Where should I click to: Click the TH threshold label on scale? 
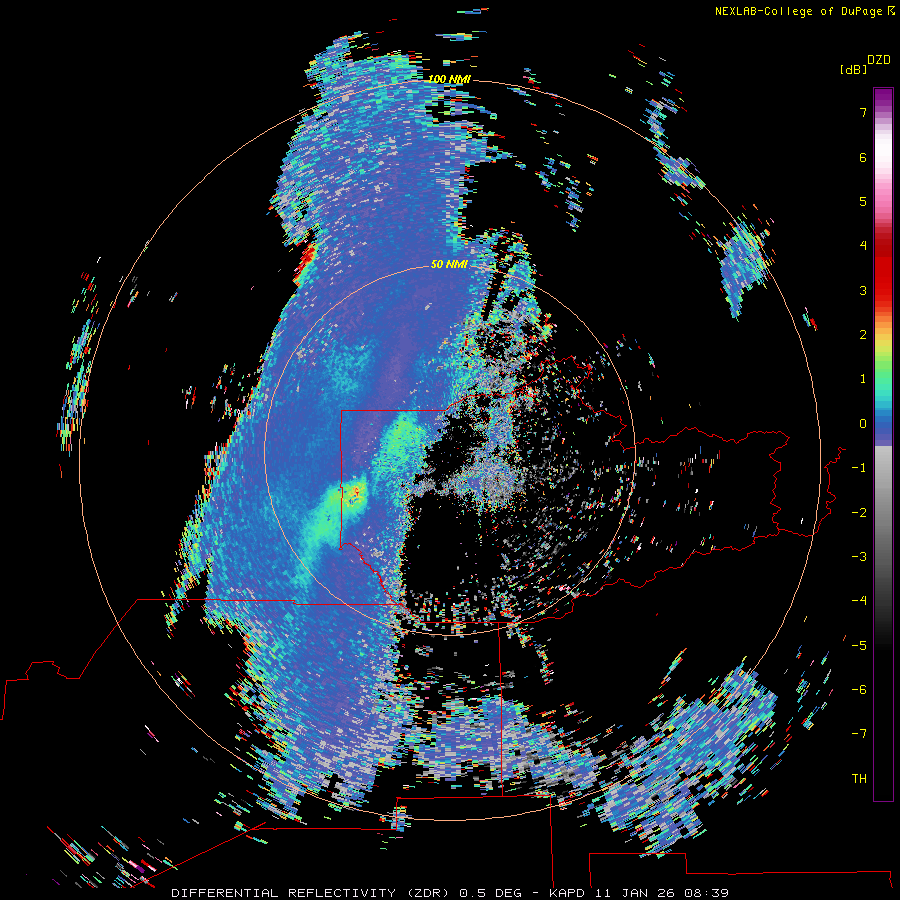(859, 779)
